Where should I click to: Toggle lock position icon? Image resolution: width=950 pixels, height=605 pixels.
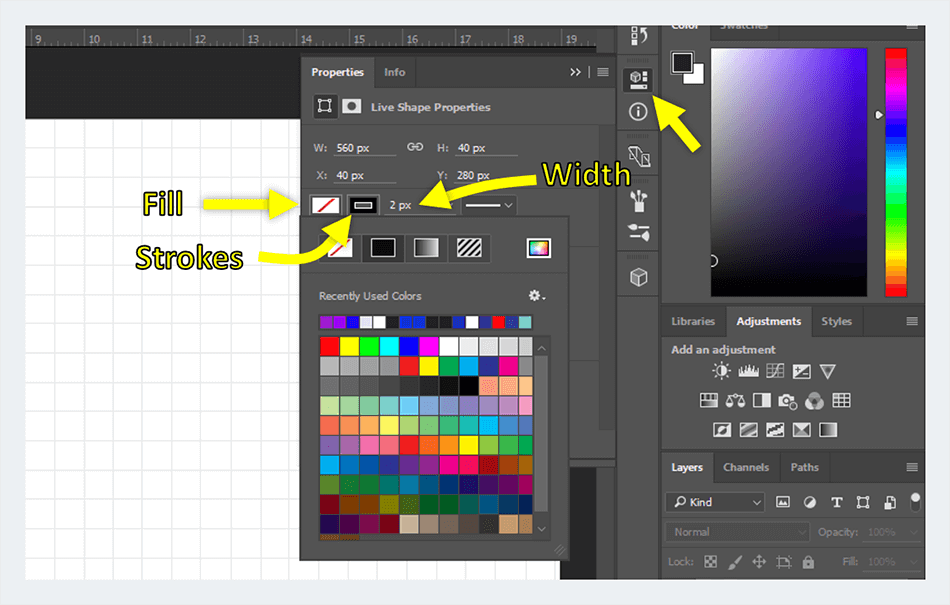click(759, 562)
